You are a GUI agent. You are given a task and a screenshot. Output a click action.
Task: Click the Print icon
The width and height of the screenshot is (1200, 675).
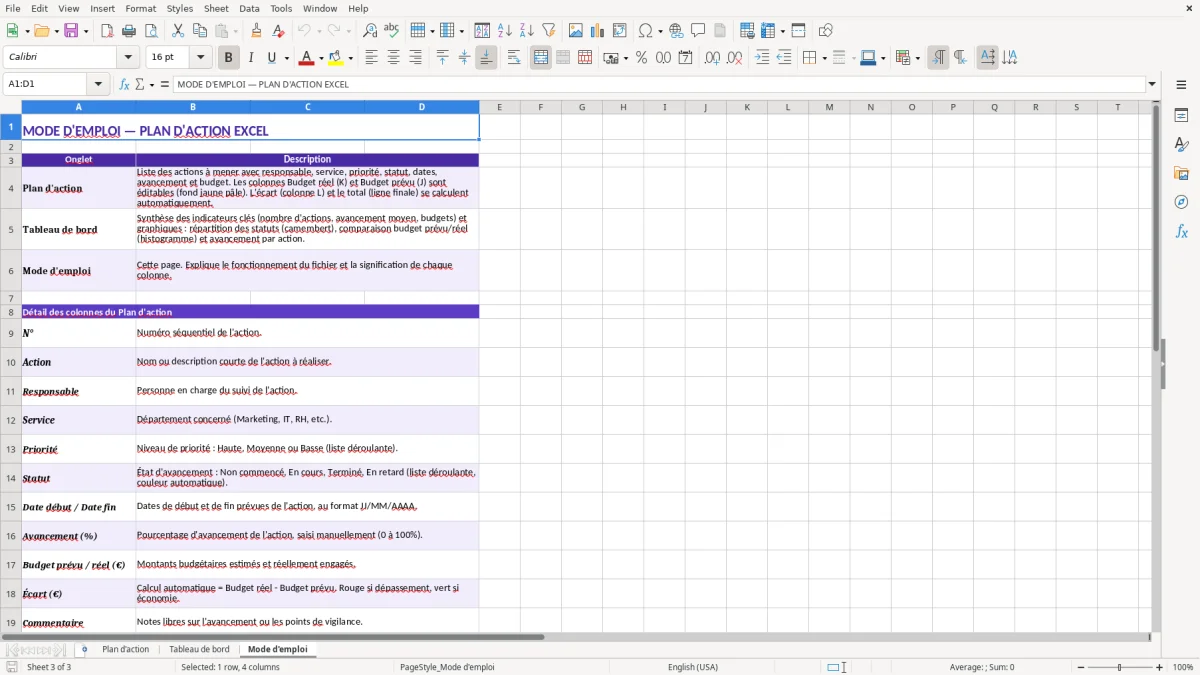click(129, 31)
